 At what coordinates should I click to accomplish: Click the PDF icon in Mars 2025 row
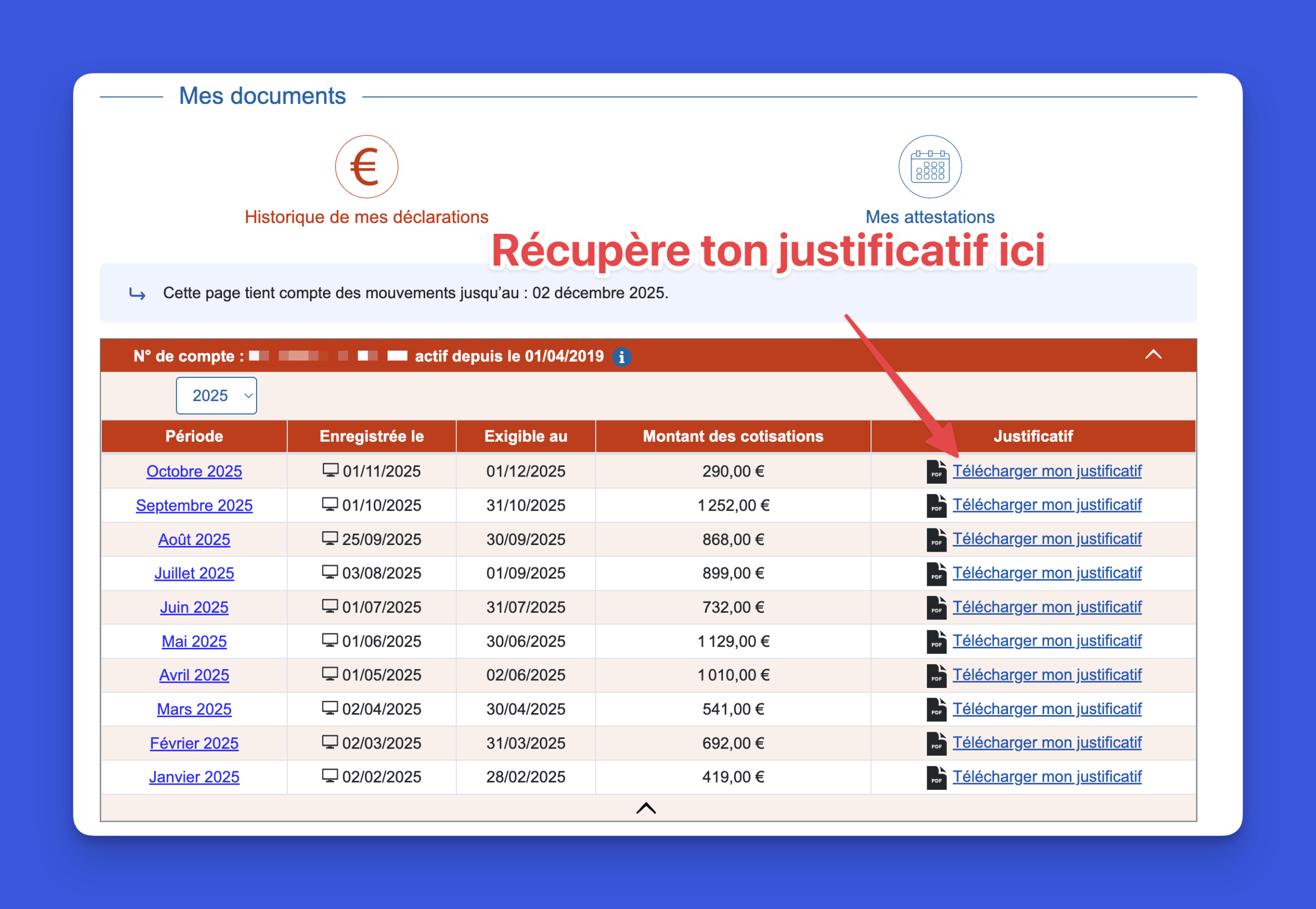936,710
